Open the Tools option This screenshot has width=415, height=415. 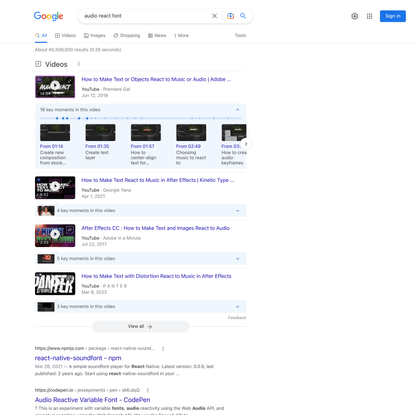pyautogui.click(x=240, y=35)
